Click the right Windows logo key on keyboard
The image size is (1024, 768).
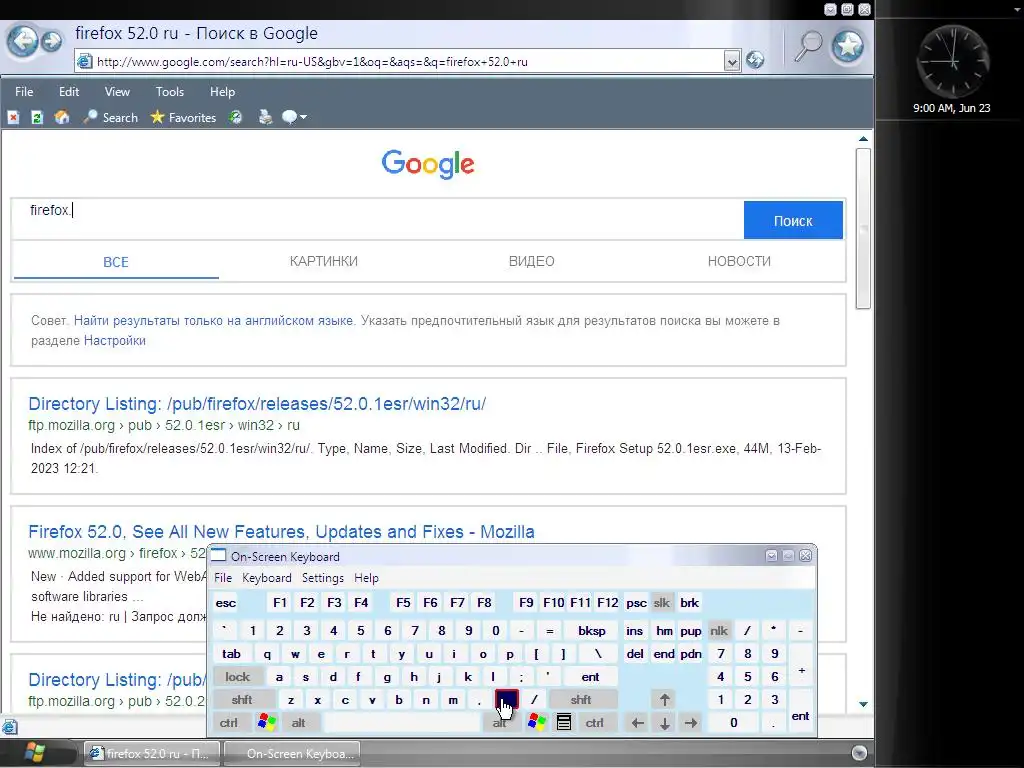click(536, 722)
